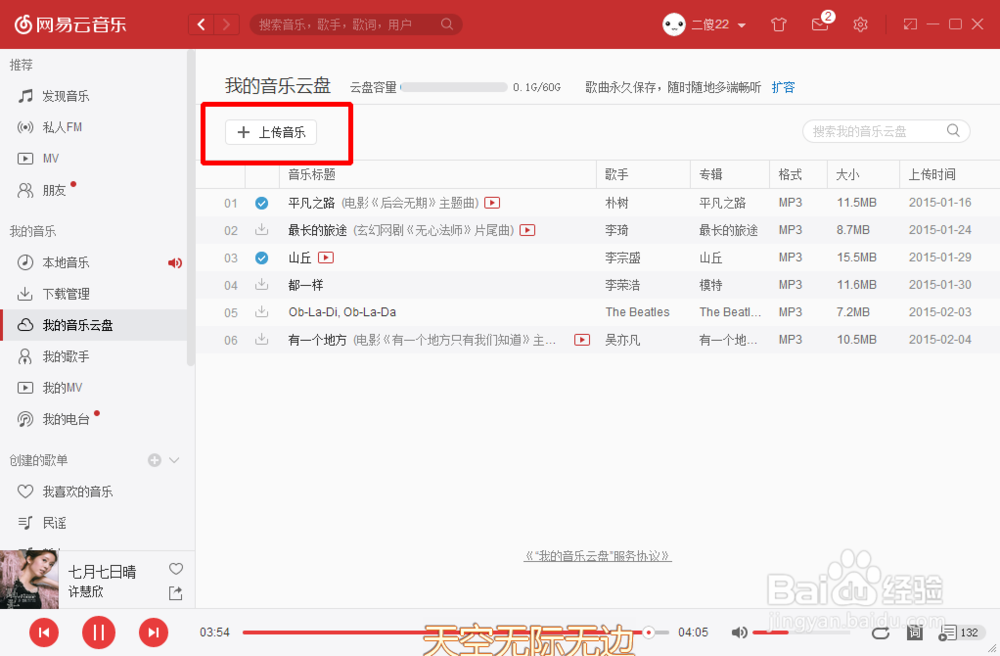Open 发现音乐 in sidebar
The image size is (1000, 656).
tap(66, 96)
